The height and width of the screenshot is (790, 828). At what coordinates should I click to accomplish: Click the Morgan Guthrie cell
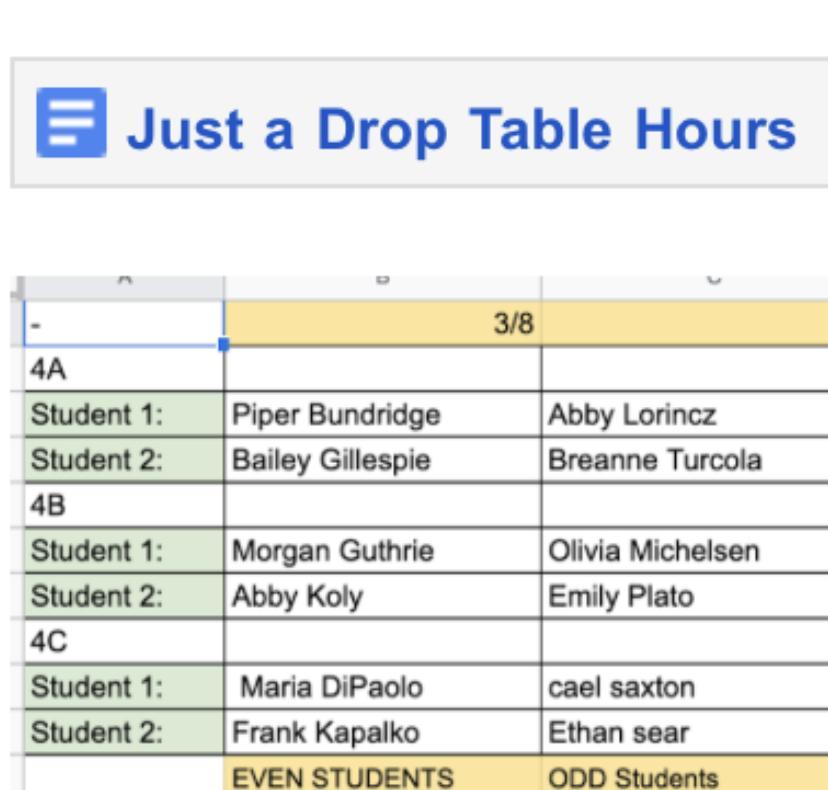[x=382, y=550]
